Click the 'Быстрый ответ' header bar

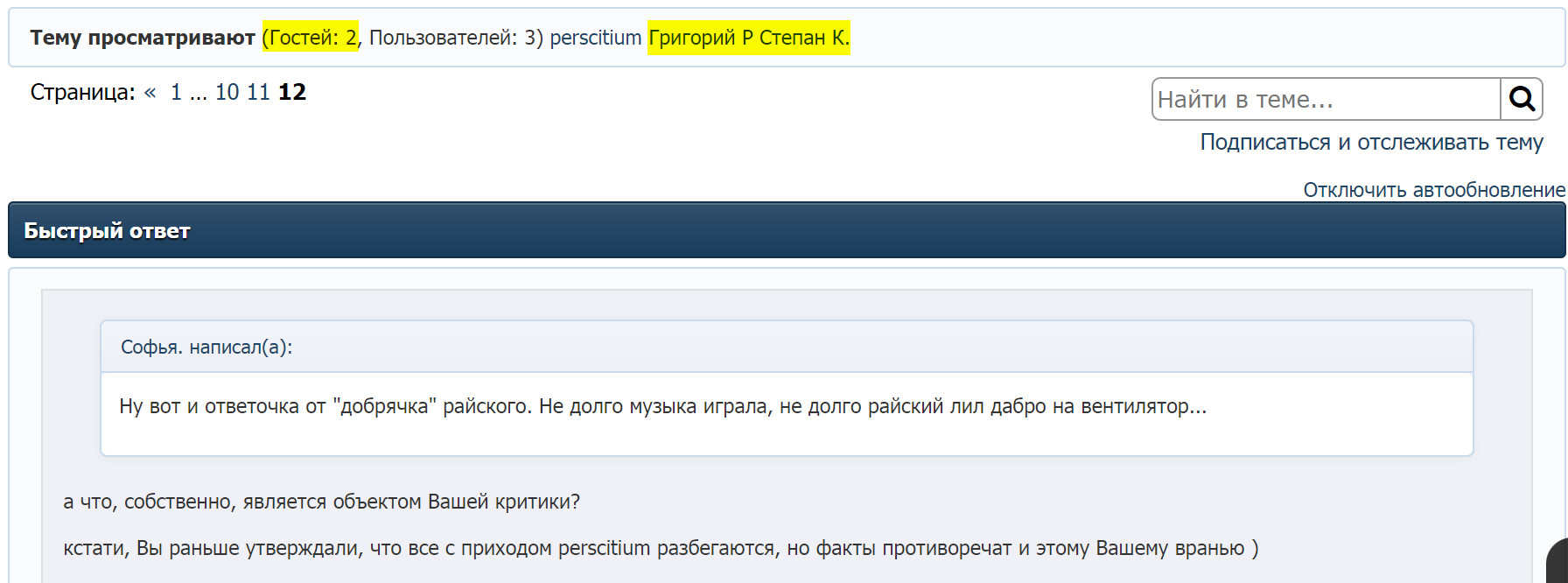pyautogui.click(x=104, y=230)
